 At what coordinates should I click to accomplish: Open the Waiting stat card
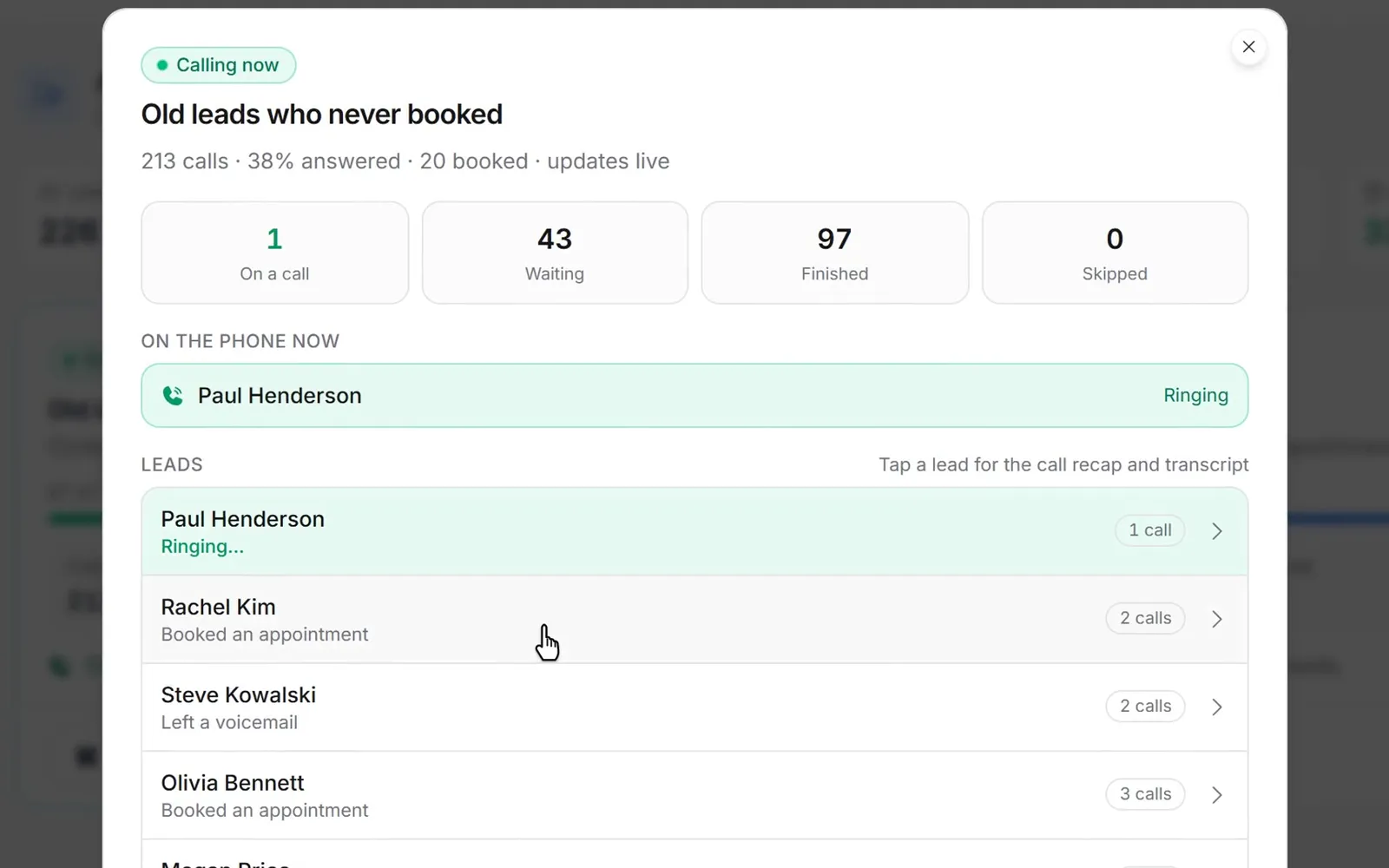555,253
